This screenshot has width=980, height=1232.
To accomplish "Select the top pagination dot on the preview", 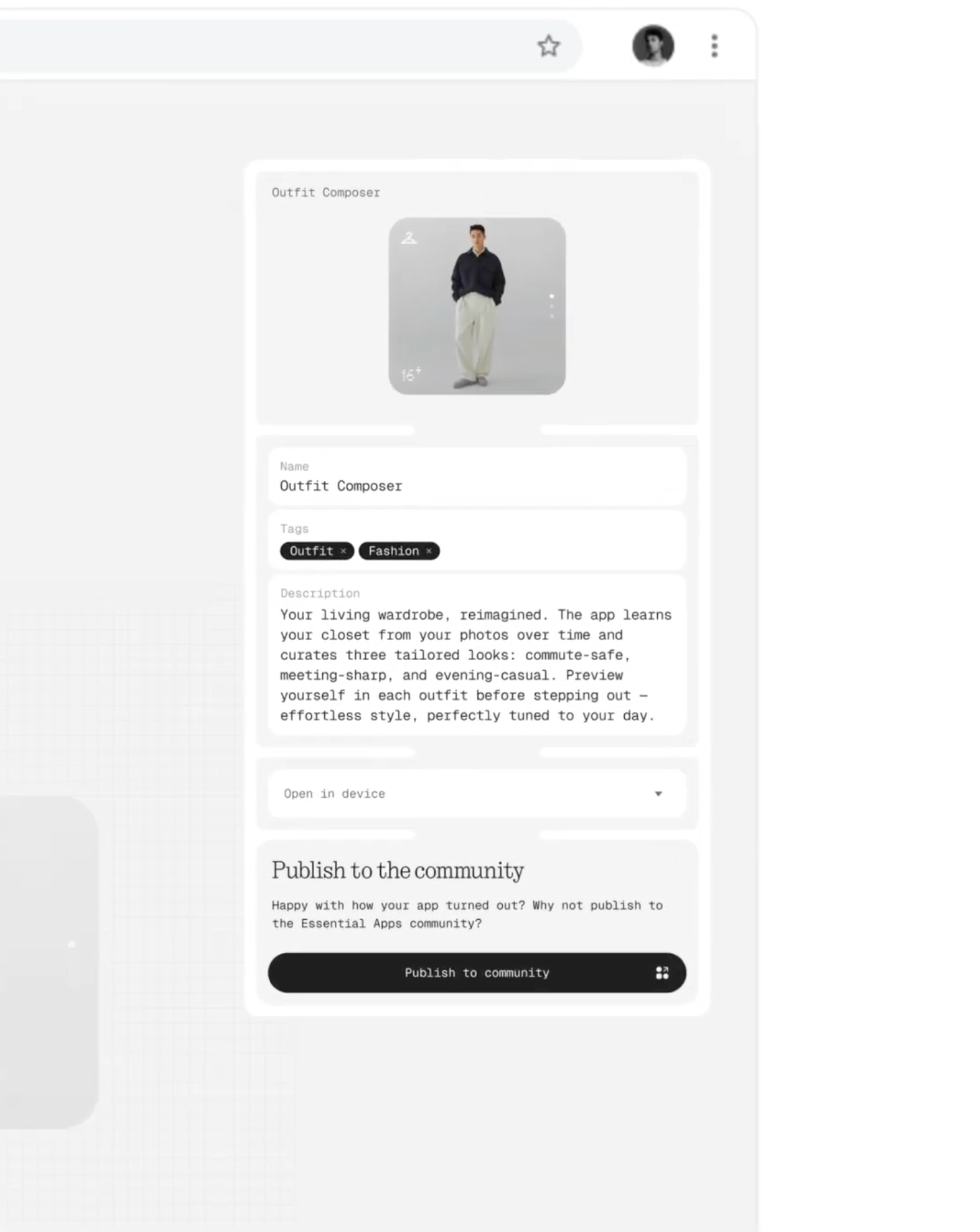I will [x=551, y=296].
